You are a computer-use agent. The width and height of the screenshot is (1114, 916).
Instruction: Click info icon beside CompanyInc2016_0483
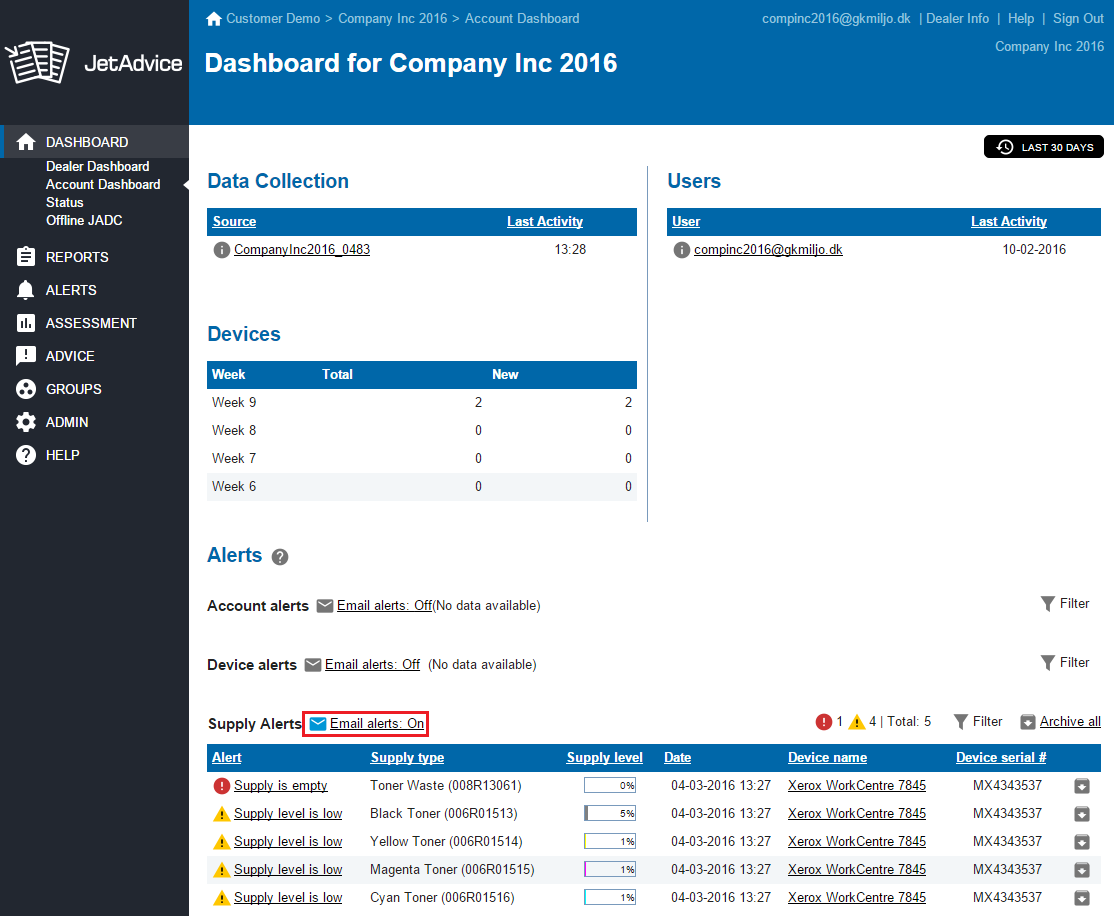point(222,250)
